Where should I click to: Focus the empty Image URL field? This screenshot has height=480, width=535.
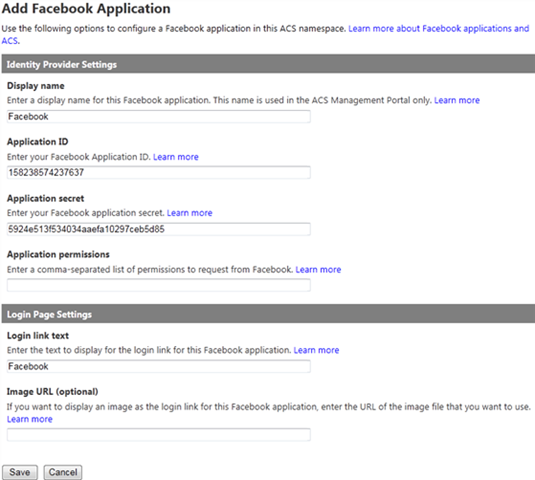coord(159,435)
